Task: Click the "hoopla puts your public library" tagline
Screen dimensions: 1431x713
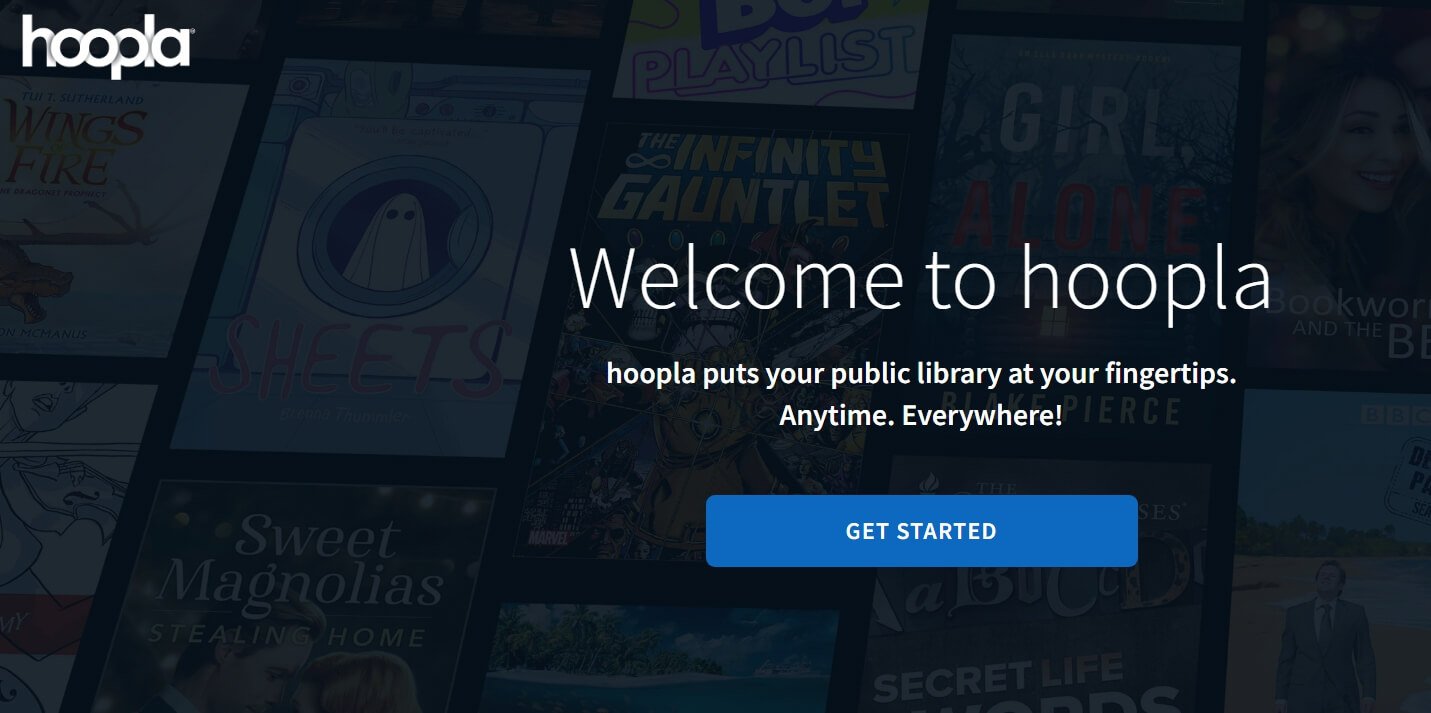Action: click(x=921, y=375)
